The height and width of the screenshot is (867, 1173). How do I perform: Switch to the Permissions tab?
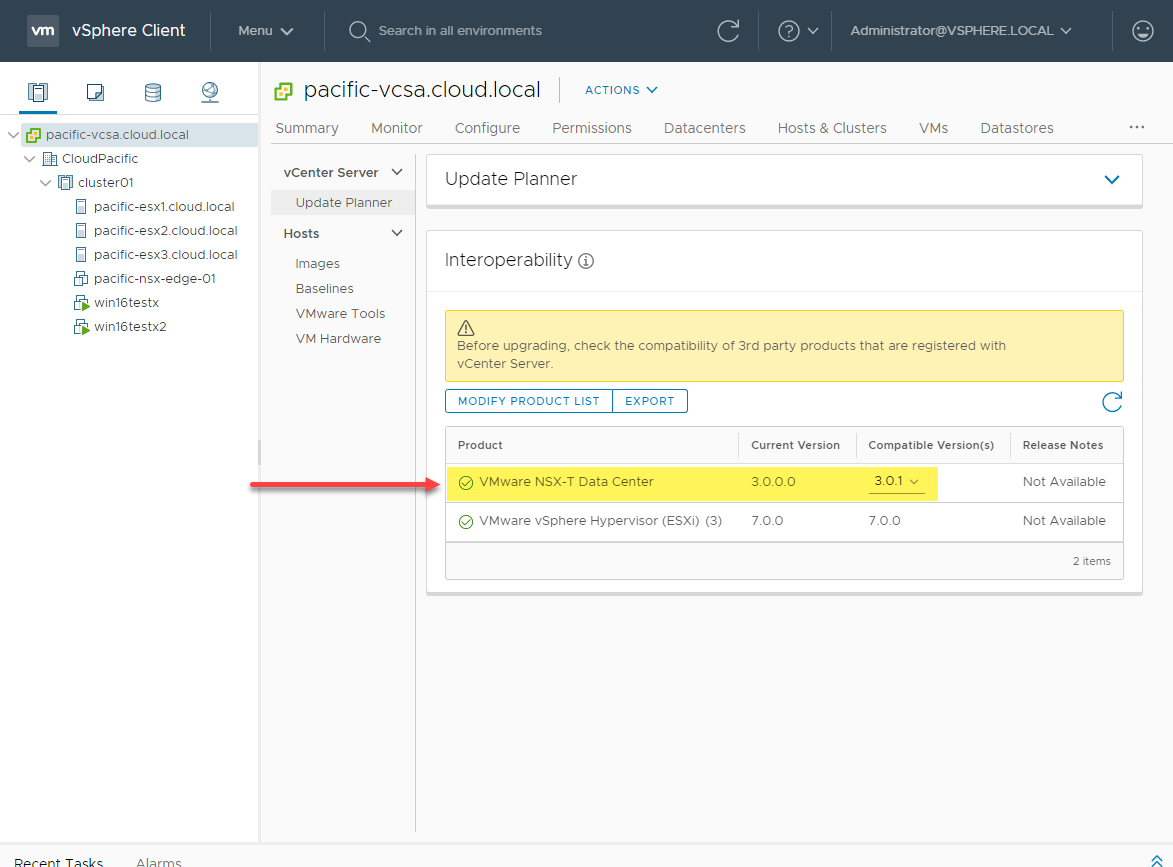[592, 128]
